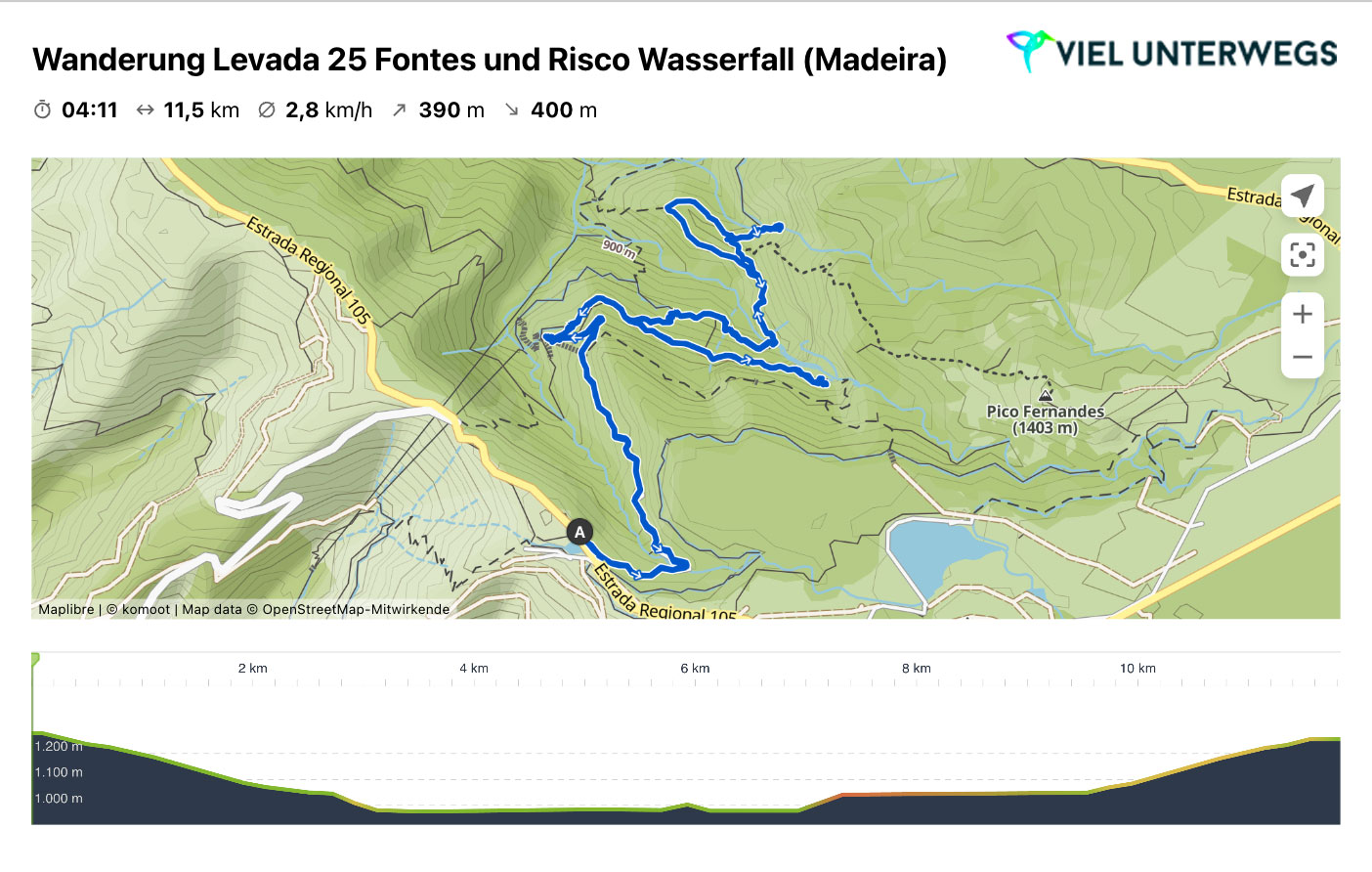Click the ascent arrow icon next to 390 m
The width and height of the screenshot is (1372, 872).
coord(398,109)
